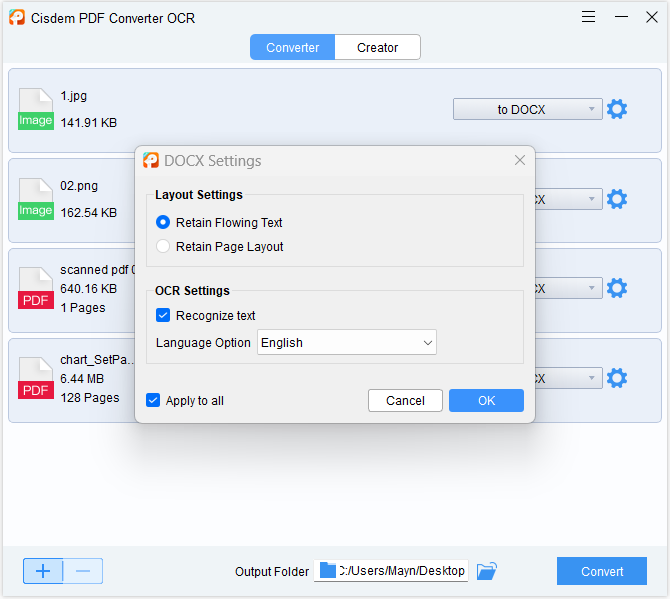Open the 'to DOCX' format dropdown for 1.jpg
670x599 pixels.
pos(527,109)
